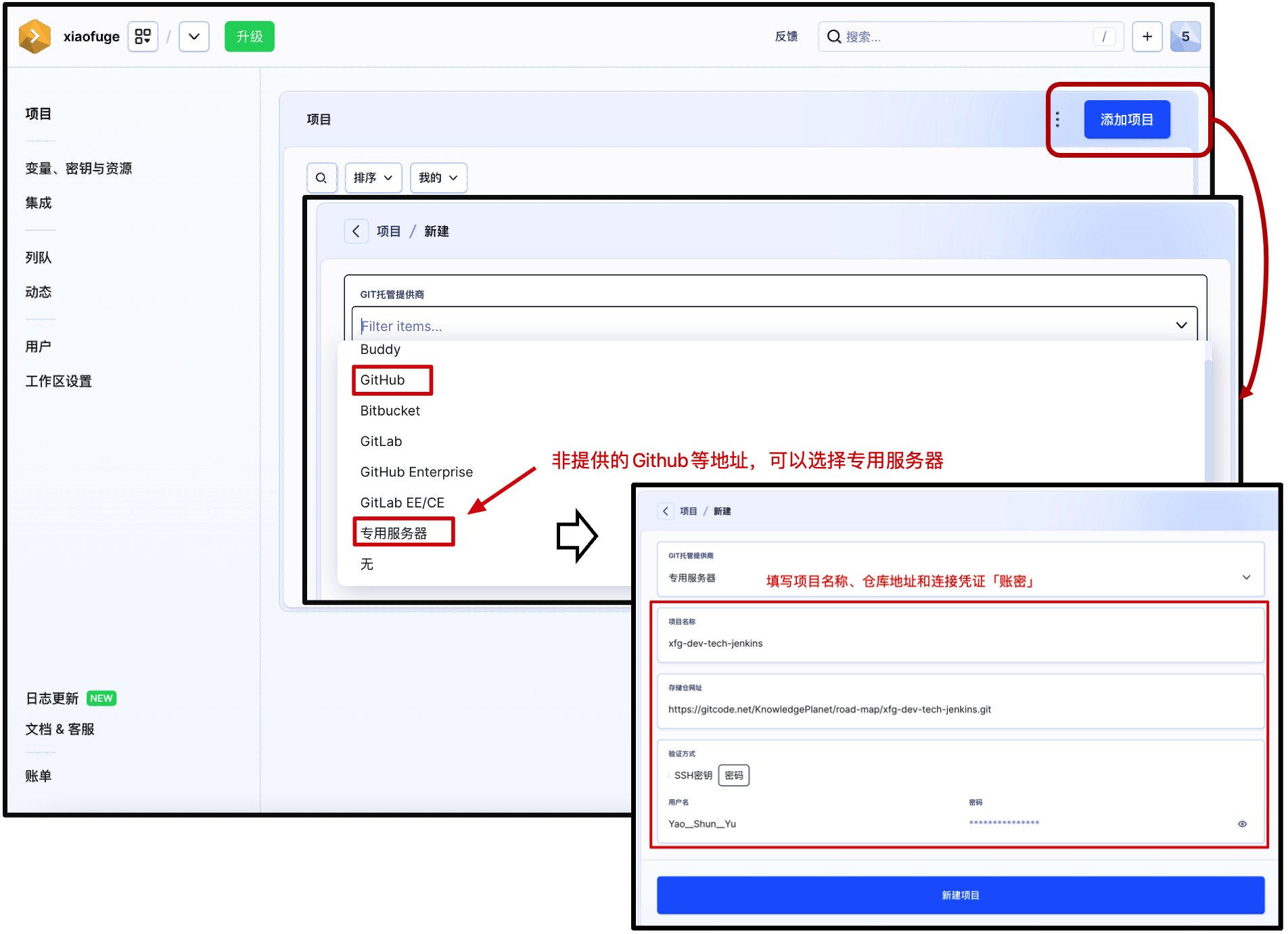Select SSH密钥 authentication option
Viewport: 1288px width, 934px height.
[693, 776]
